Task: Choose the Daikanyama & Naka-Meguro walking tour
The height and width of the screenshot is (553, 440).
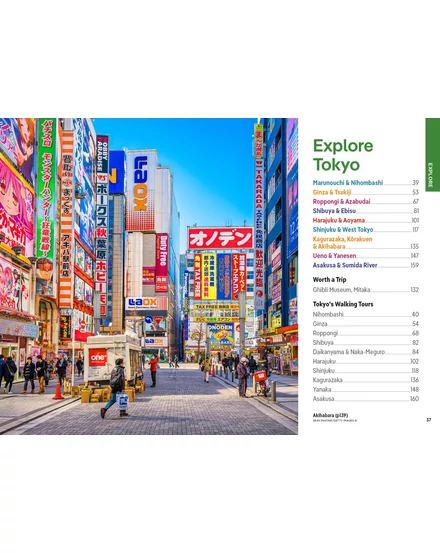Action: (366, 352)
